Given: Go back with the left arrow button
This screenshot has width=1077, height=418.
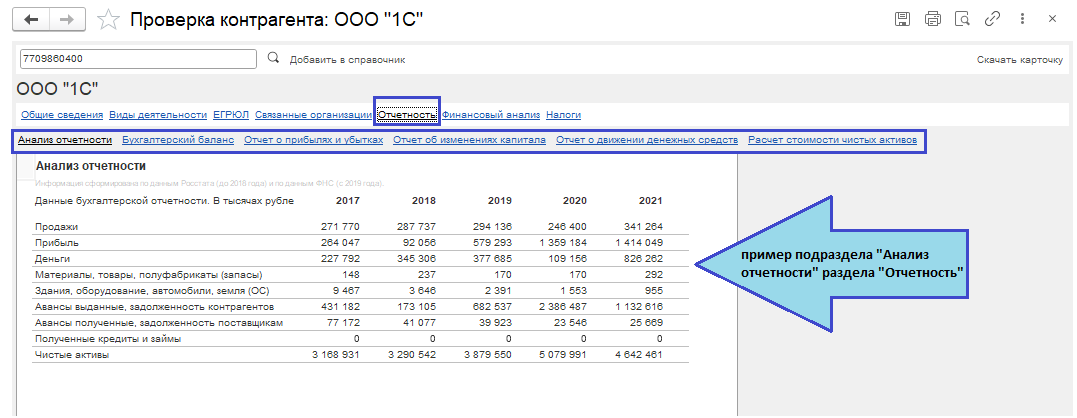Looking at the screenshot, I should point(31,19).
